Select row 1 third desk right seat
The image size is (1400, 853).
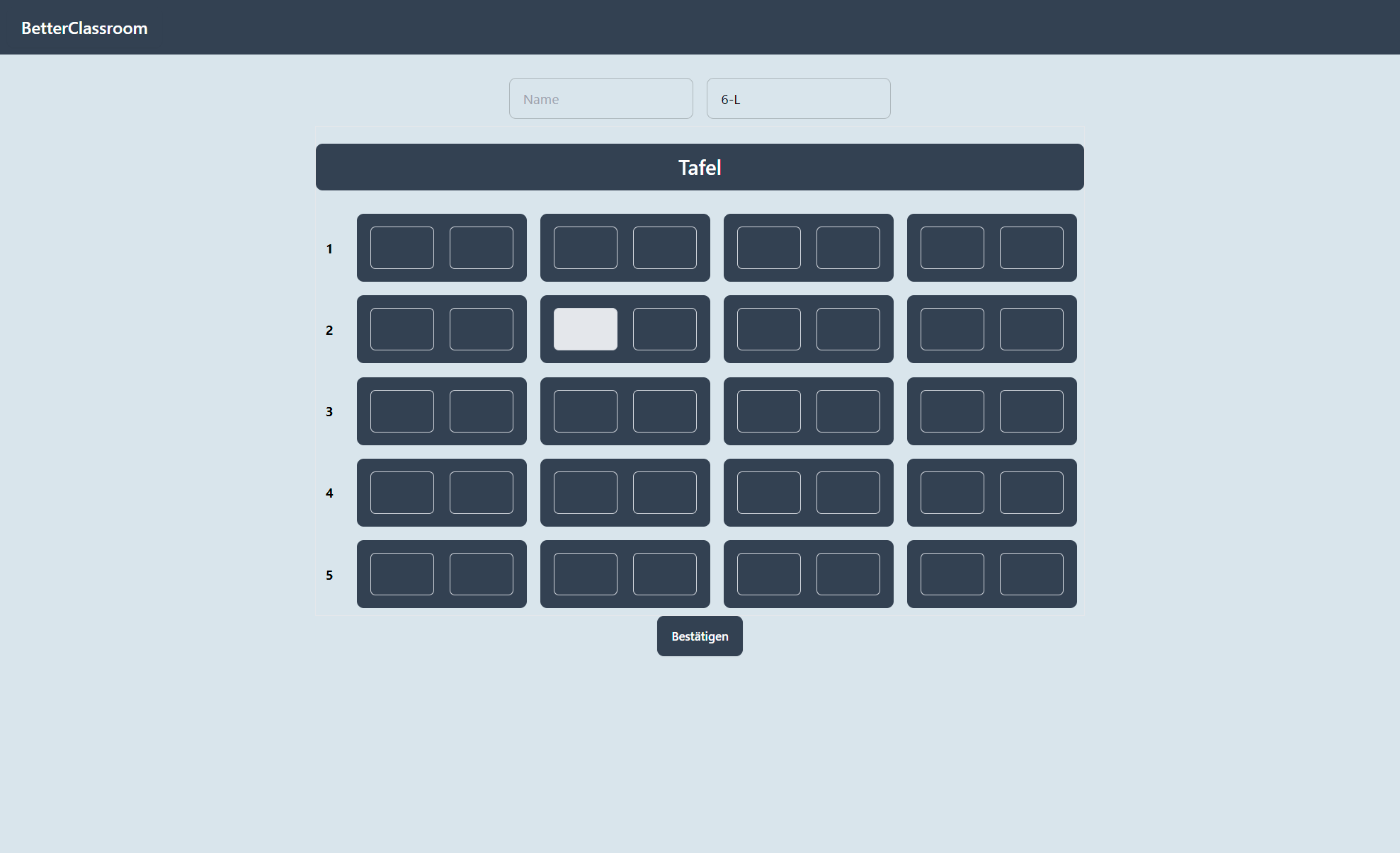tap(848, 248)
